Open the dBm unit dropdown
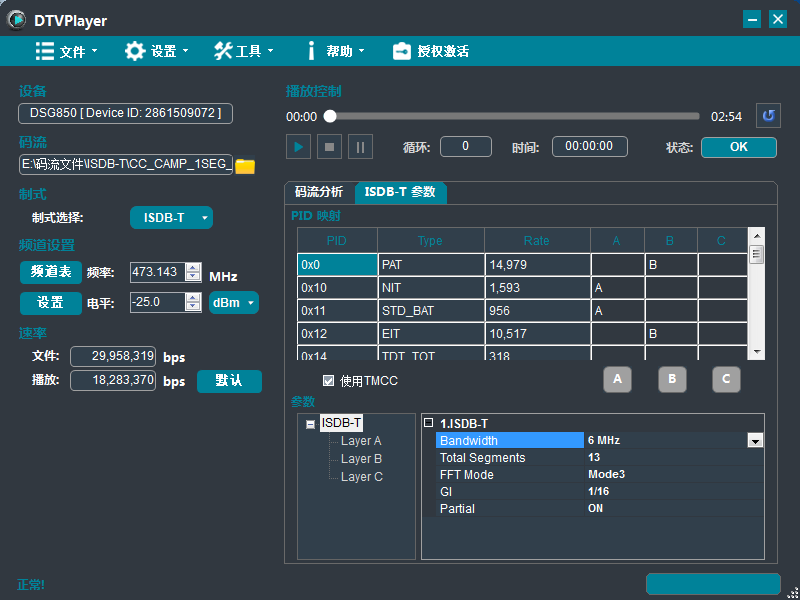Viewport: 800px width, 600px height. tap(233, 302)
